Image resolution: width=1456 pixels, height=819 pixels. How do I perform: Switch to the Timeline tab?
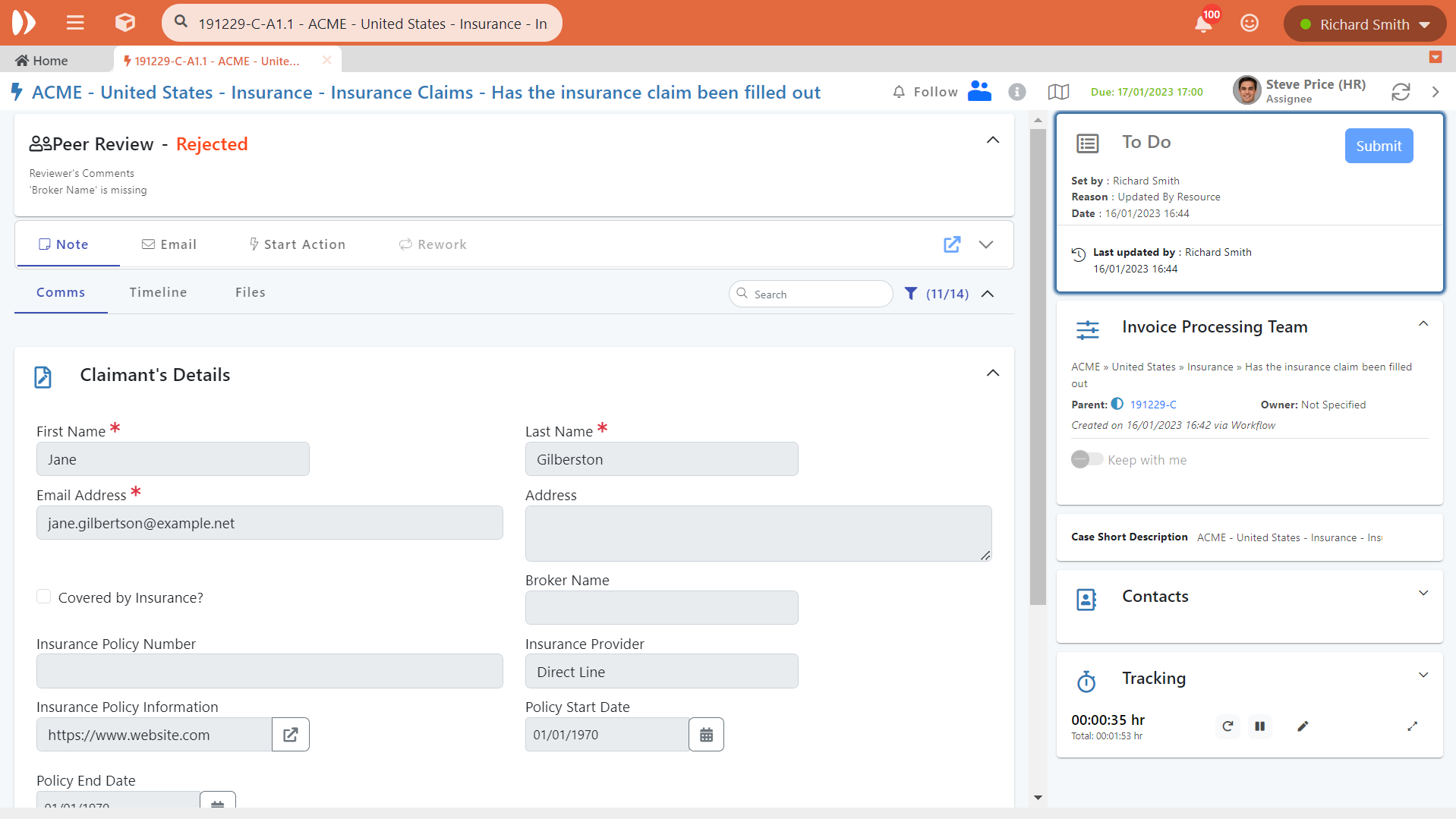pos(158,292)
